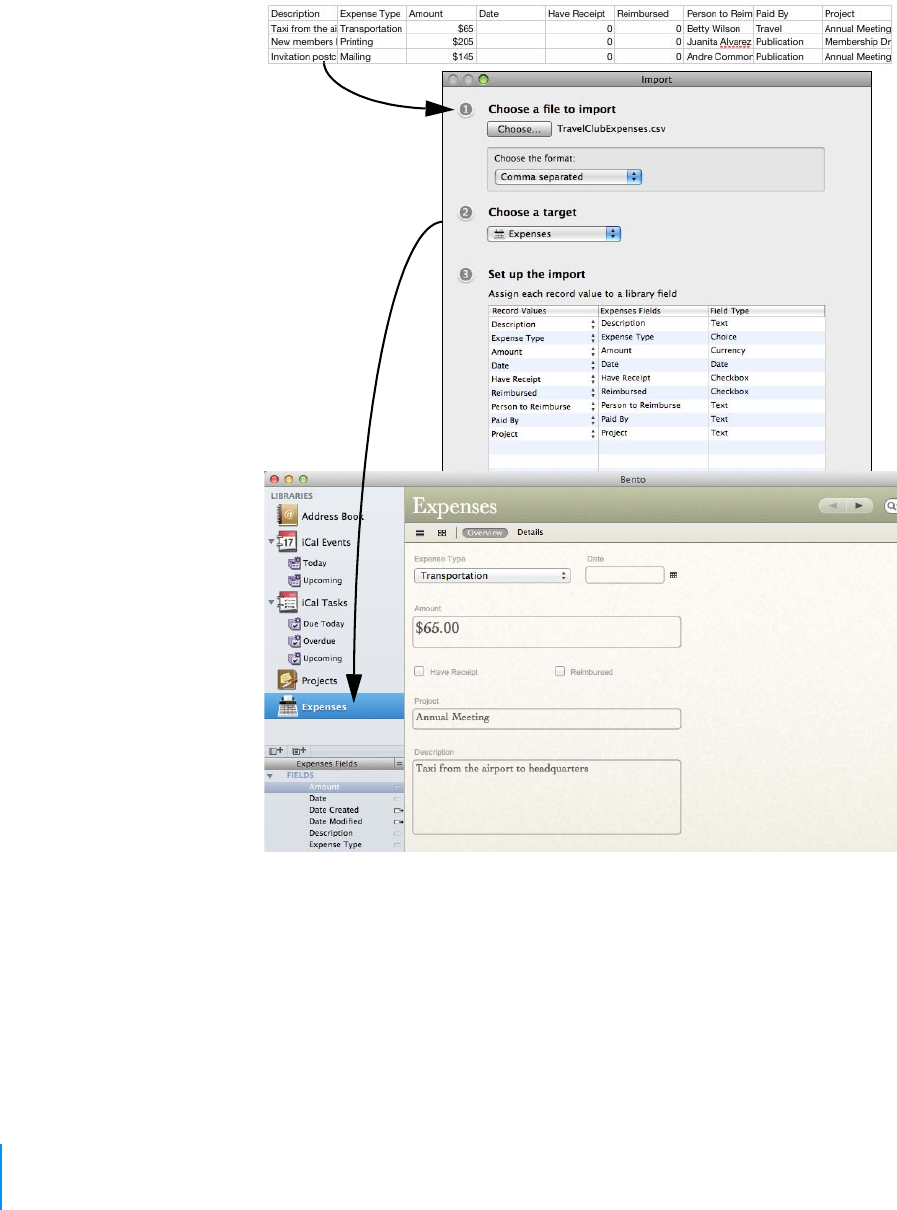
Task: Click the Betty Wilson spreadsheet cell
Action: pos(718,29)
